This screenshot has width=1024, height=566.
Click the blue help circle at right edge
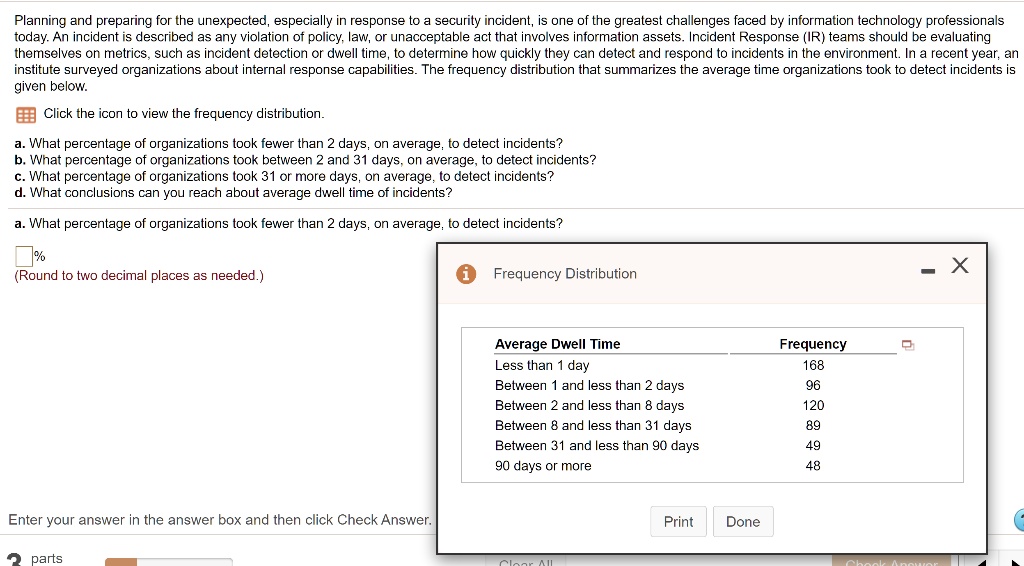pyautogui.click(x=1019, y=520)
